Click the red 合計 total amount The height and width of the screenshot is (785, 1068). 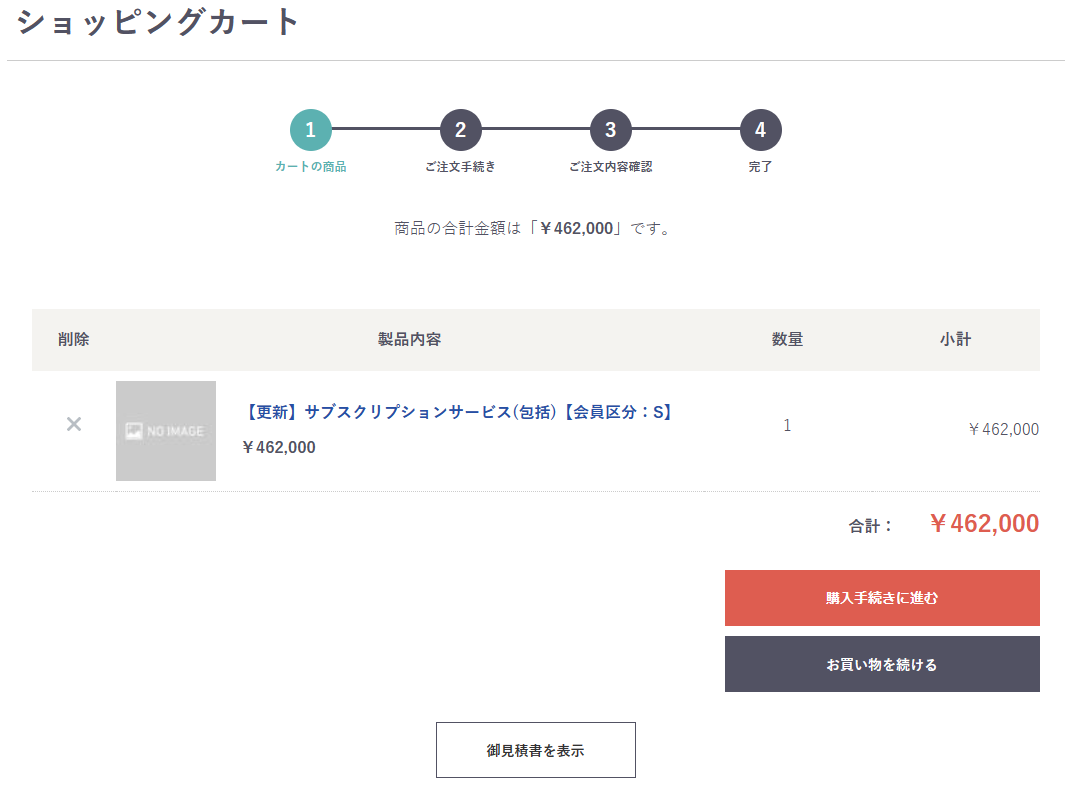(x=984, y=524)
